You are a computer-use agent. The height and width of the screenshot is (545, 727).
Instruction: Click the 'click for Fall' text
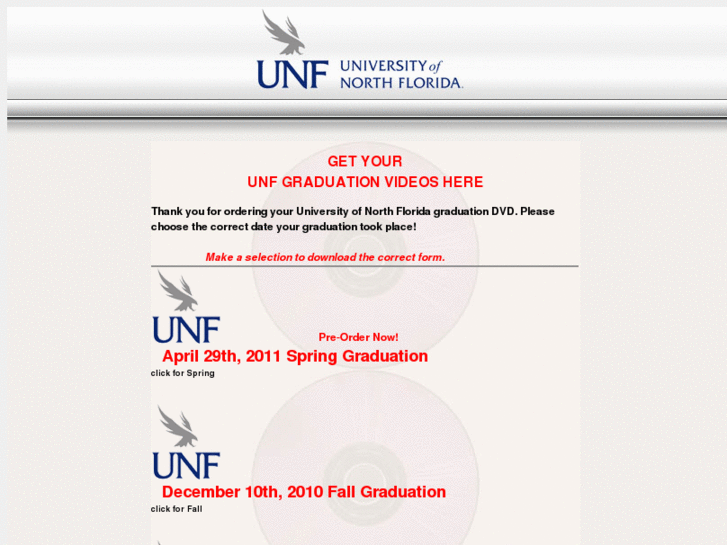click(x=177, y=509)
